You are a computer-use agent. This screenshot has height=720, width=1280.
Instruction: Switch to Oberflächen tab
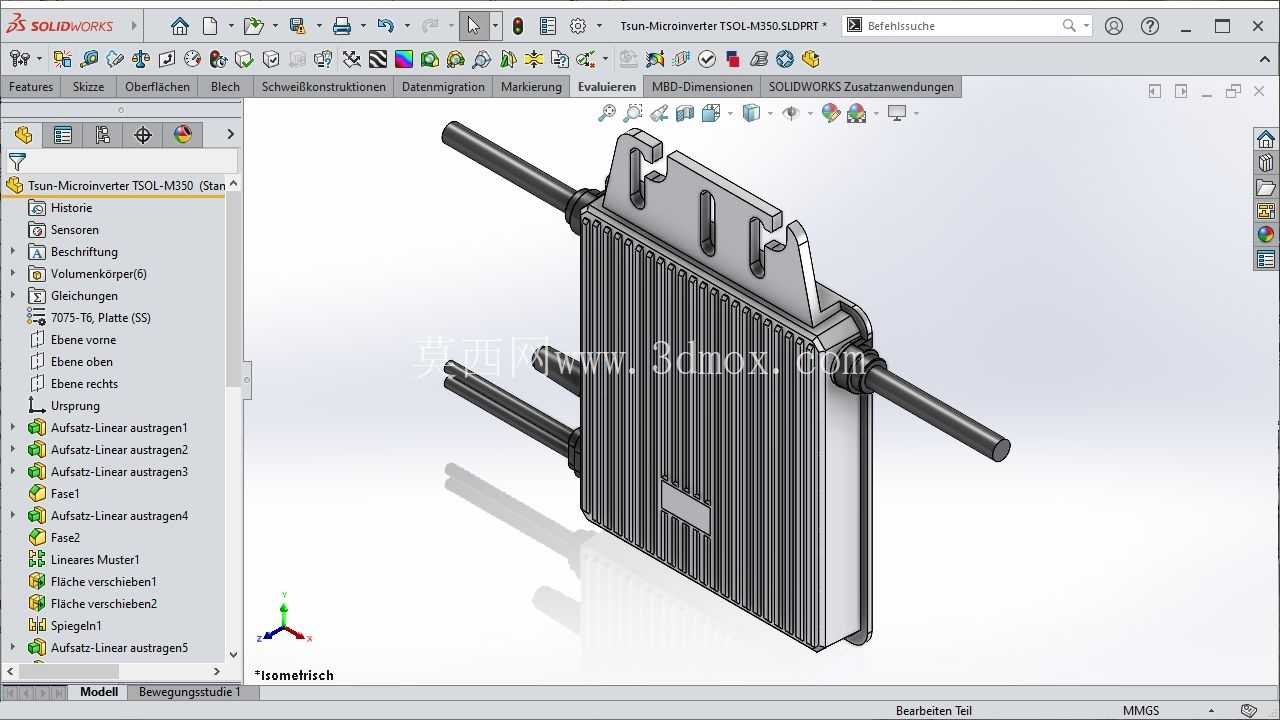coord(157,87)
